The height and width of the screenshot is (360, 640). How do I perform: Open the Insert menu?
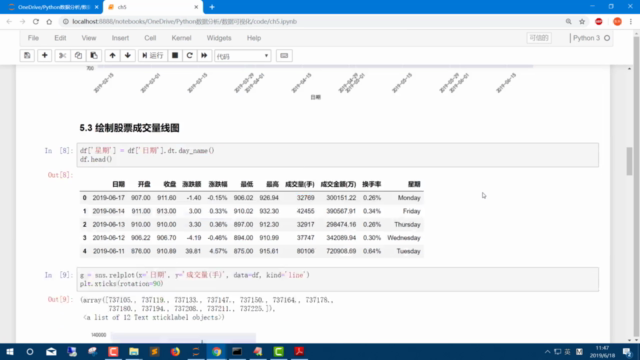120,38
